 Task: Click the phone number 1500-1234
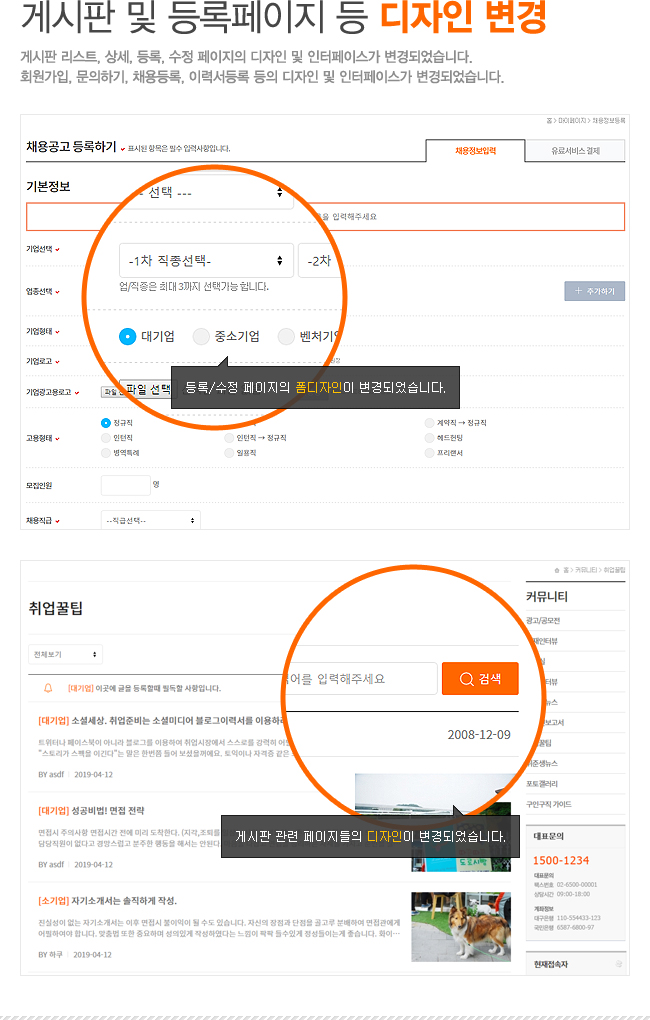click(x=561, y=860)
